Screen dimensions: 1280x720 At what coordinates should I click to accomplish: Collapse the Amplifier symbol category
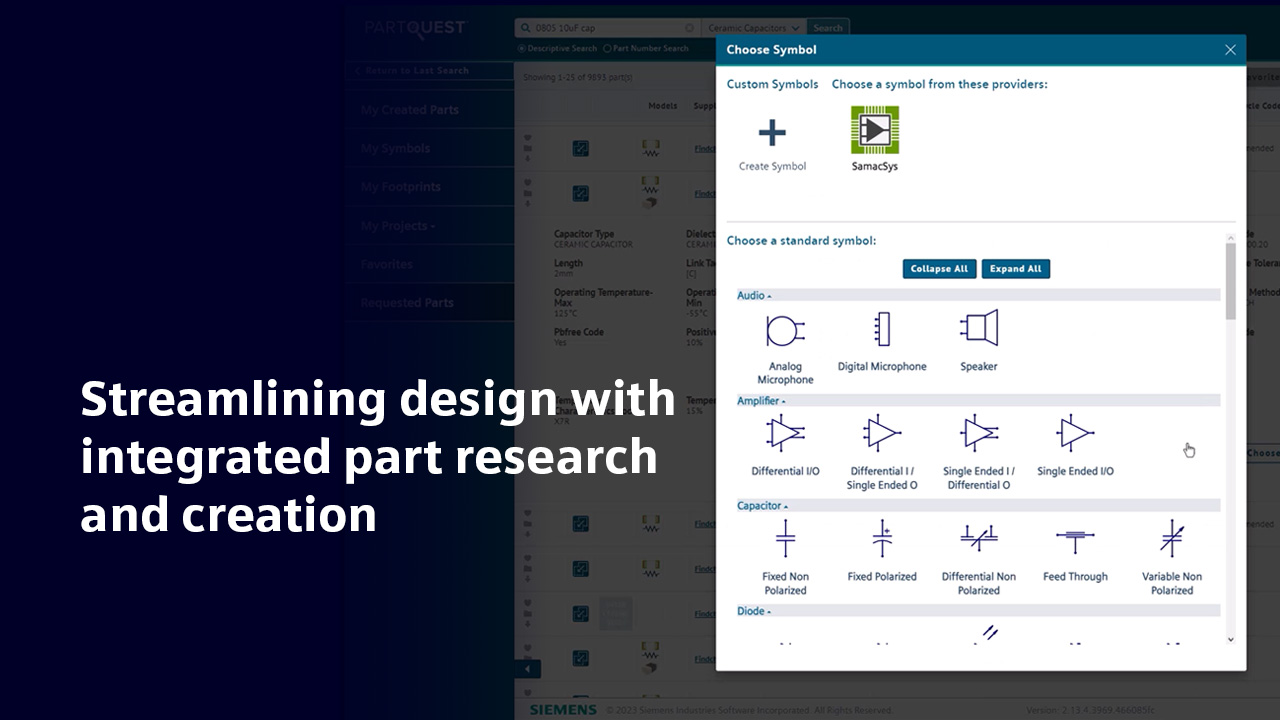(x=761, y=401)
